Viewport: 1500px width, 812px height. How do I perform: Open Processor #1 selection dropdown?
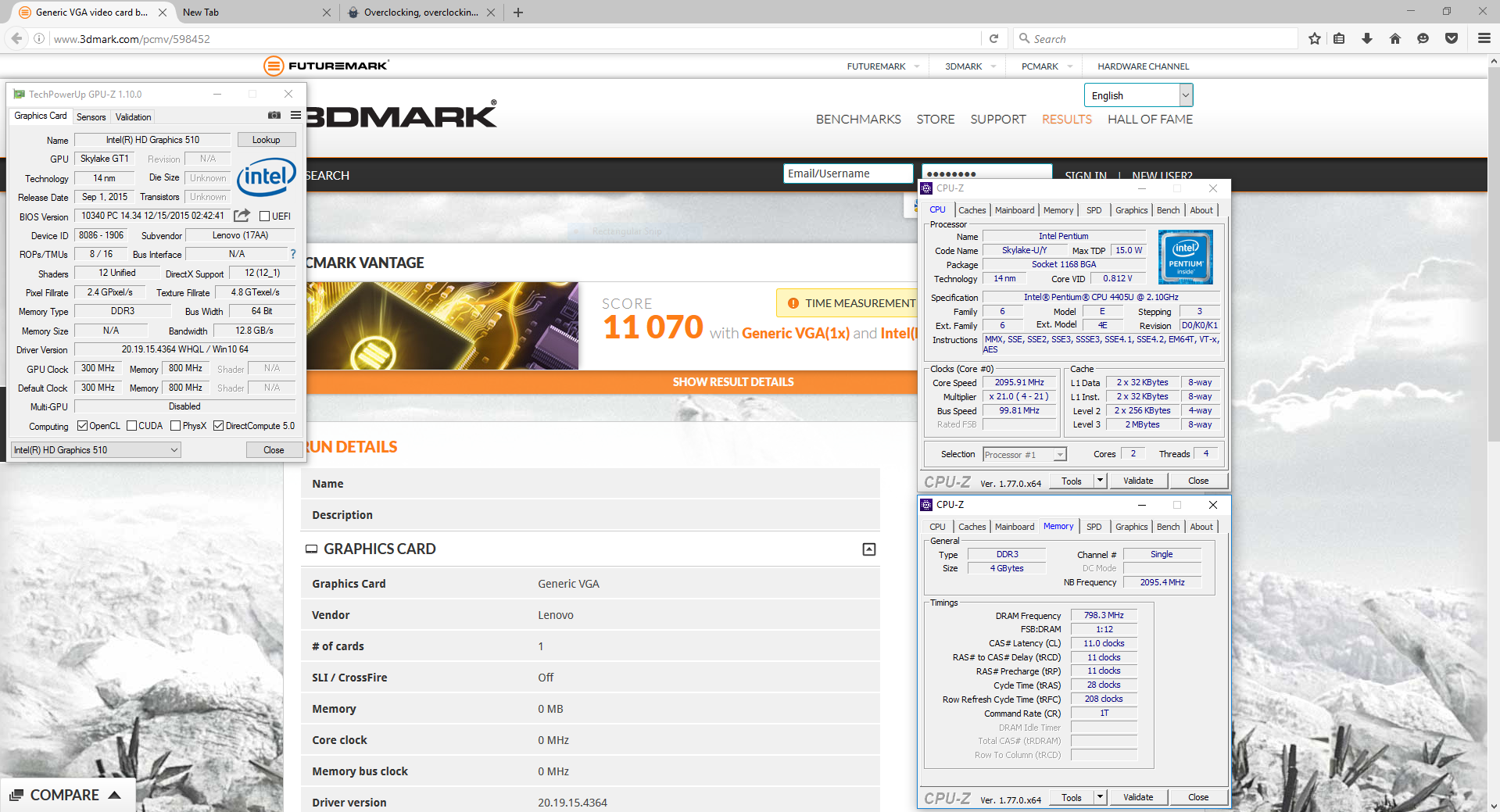[x=1025, y=455]
